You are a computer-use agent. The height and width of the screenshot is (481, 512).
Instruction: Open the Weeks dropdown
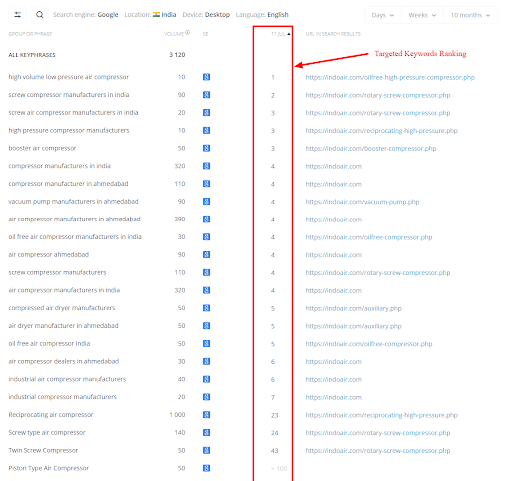pos(422,15)
